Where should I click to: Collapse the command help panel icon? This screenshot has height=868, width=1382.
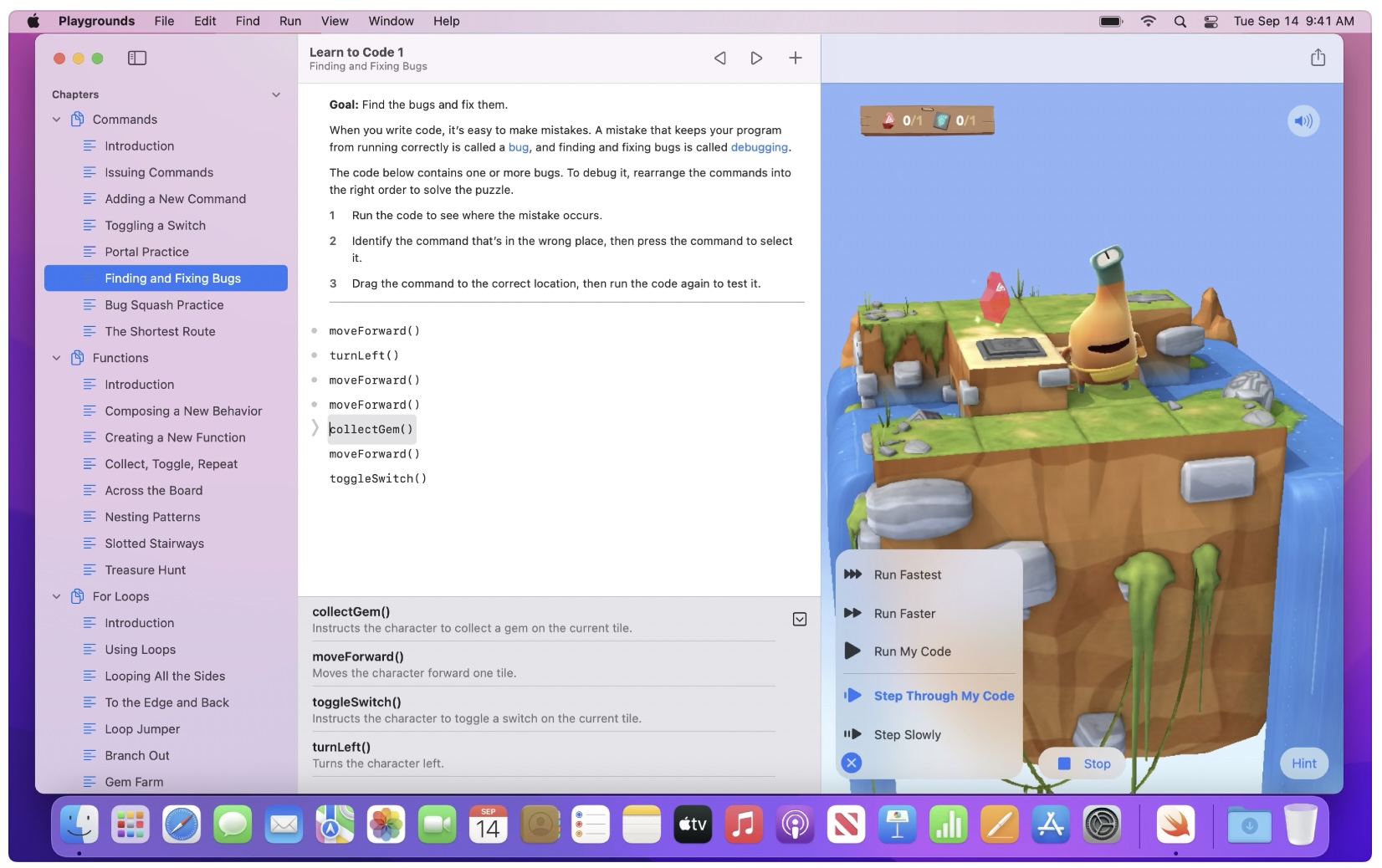[x=800, y=619]
